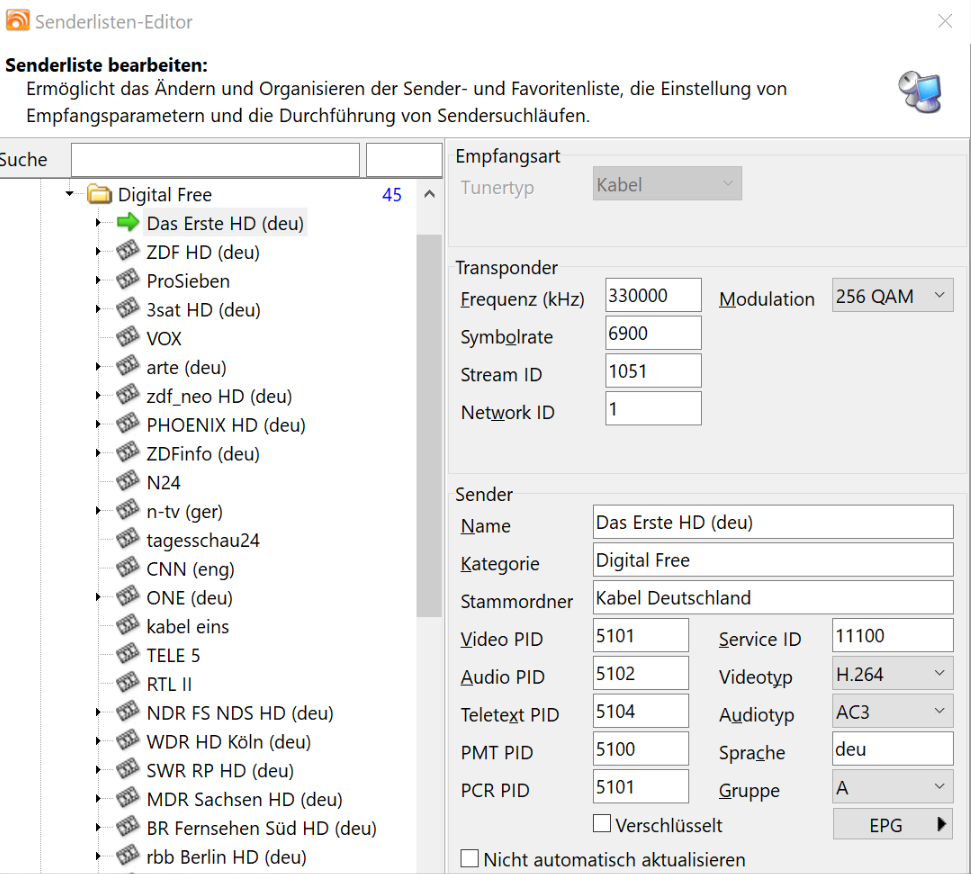This screenshot has width=971, height=874.
Task: Click the Teletext PID field showing 5104
Action: 640,710
